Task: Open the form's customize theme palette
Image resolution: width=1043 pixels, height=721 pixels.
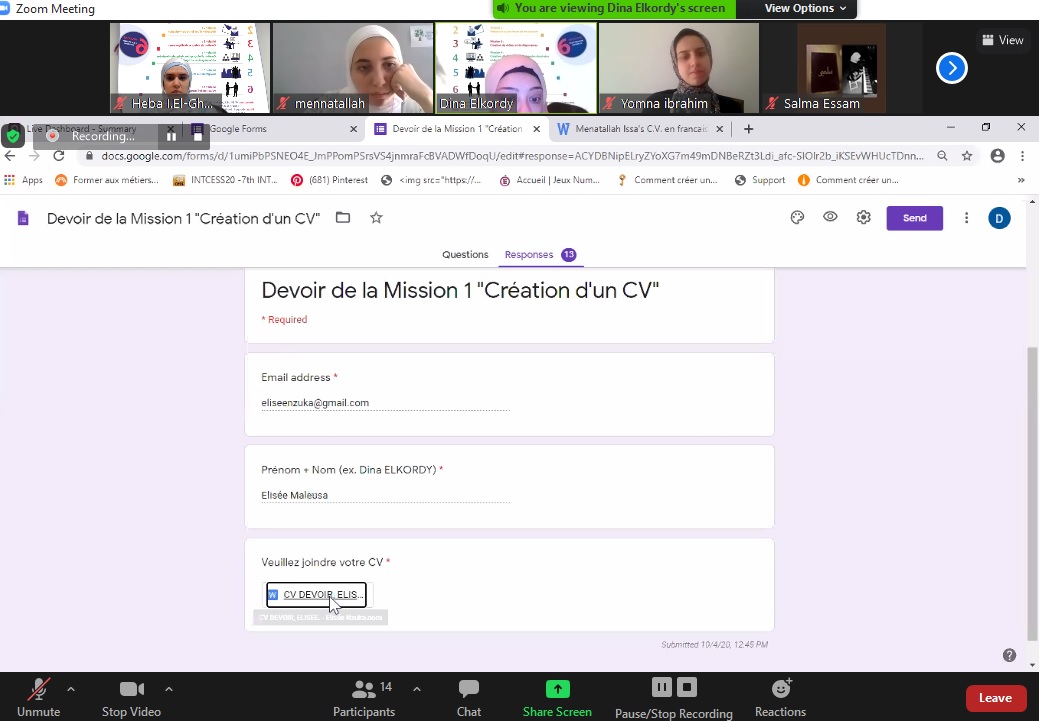Action: coord(797,218)
